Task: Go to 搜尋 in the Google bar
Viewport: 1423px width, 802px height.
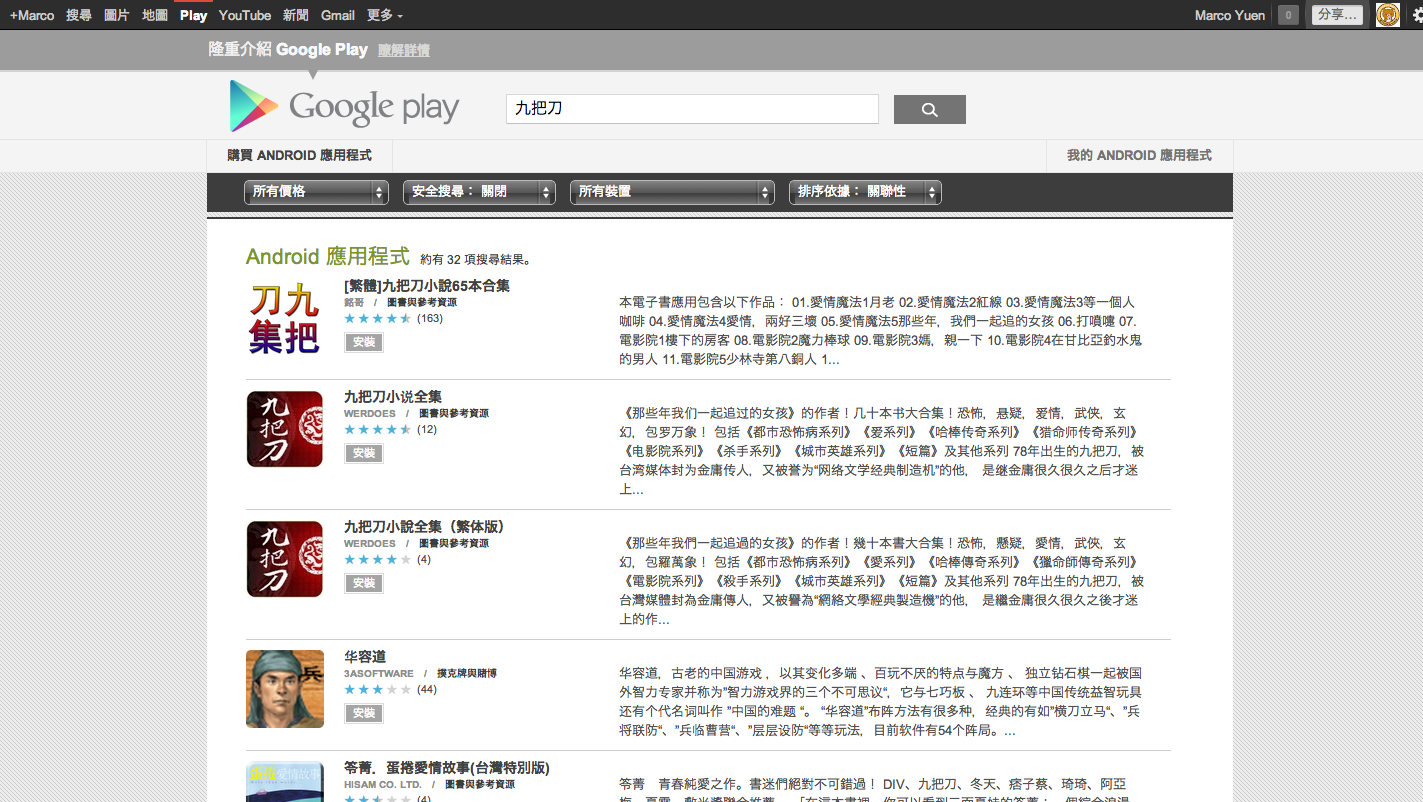Action: click(79, 15)
